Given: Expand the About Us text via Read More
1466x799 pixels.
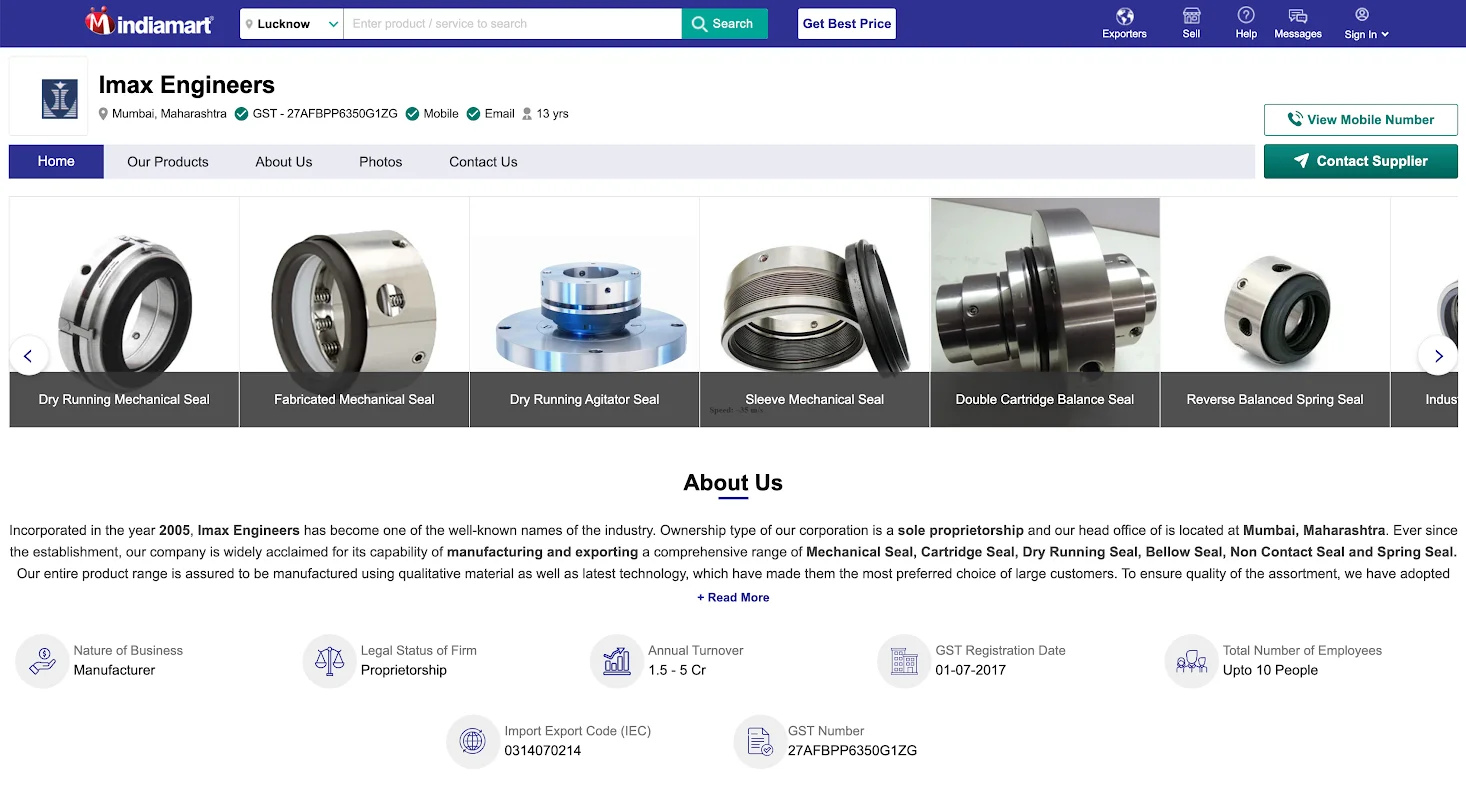Looking at the screenshot, I should [x=733, y=597].
